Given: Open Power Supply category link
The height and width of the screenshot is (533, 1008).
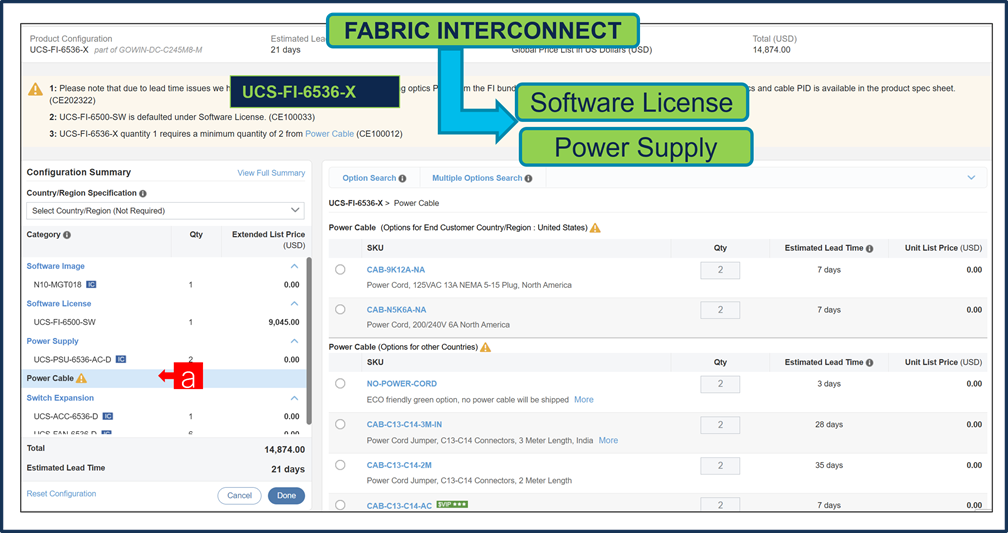Looking at the screenshot, I should [x=52, y=341].
